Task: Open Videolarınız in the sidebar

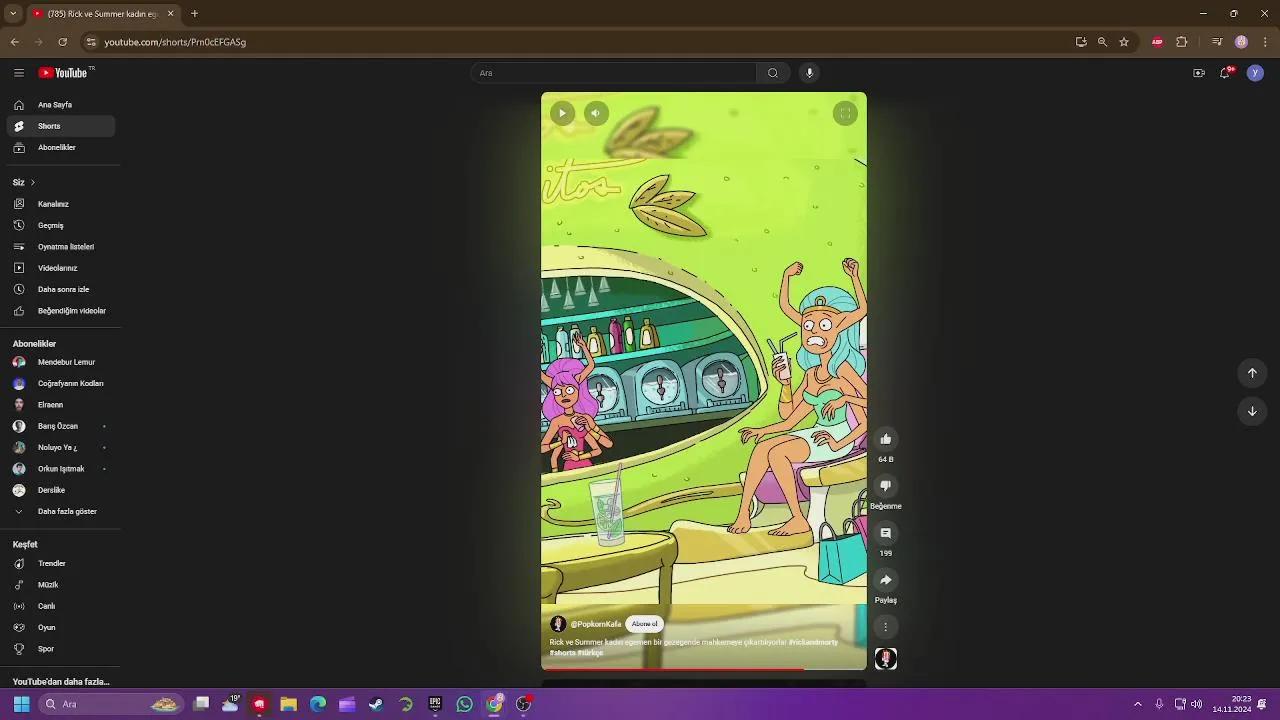Action: tap(60, 268)
